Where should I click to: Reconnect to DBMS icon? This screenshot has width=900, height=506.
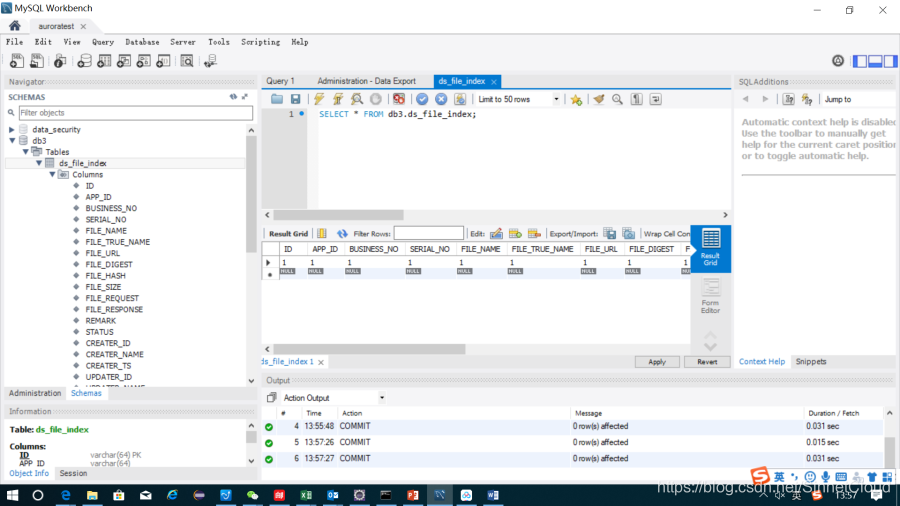[x=210, y=61]
